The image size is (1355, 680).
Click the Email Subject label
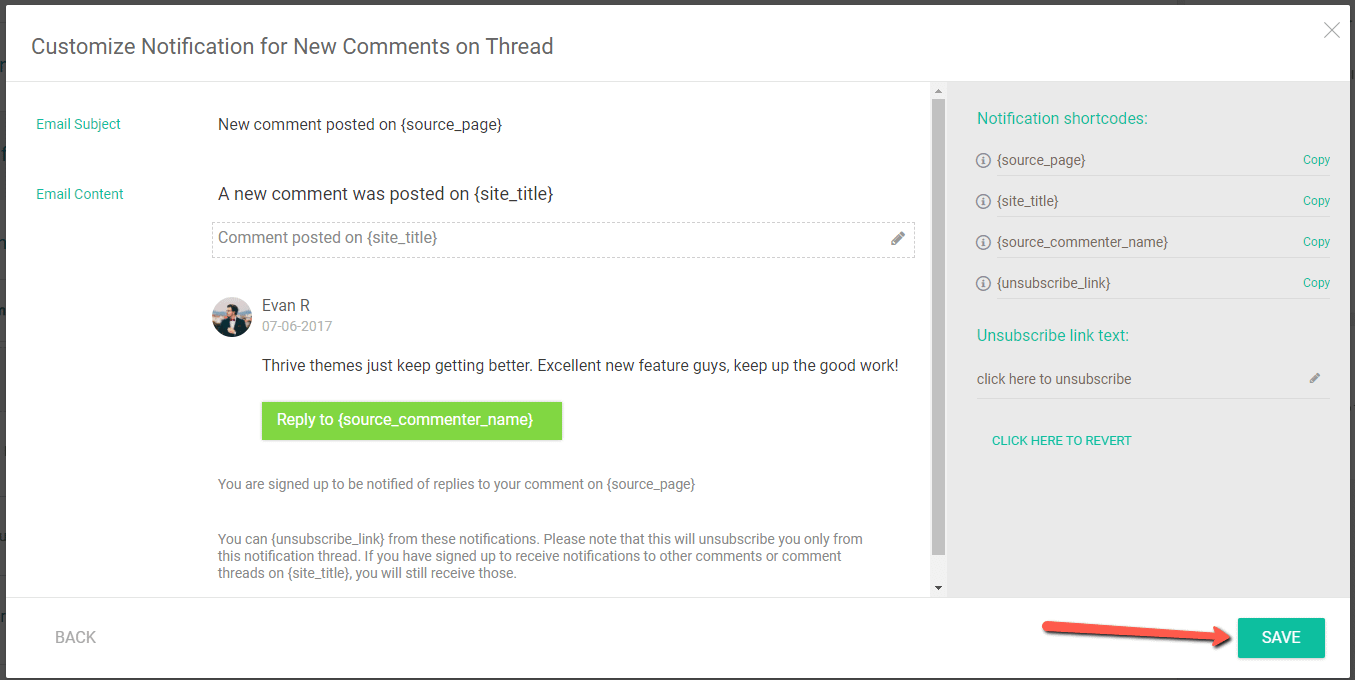tap(78, 124)
